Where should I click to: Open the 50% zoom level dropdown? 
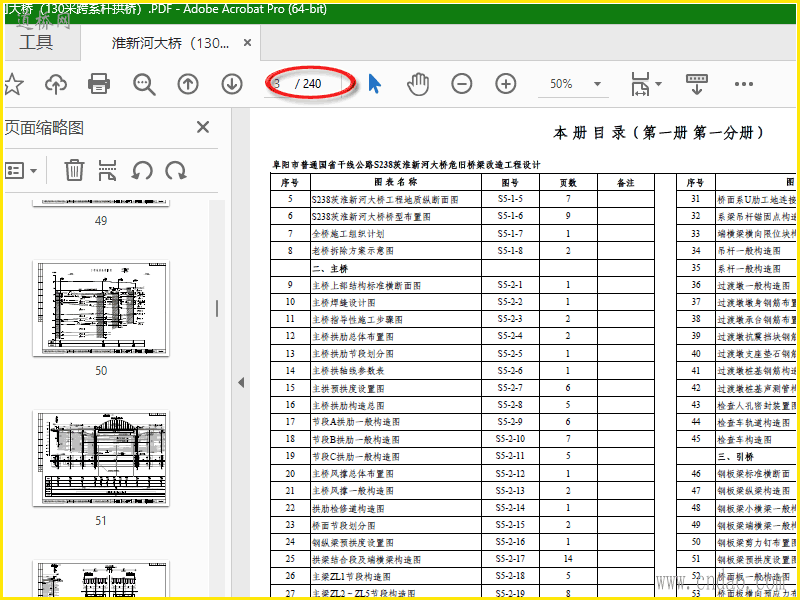(x=597, y=84)
